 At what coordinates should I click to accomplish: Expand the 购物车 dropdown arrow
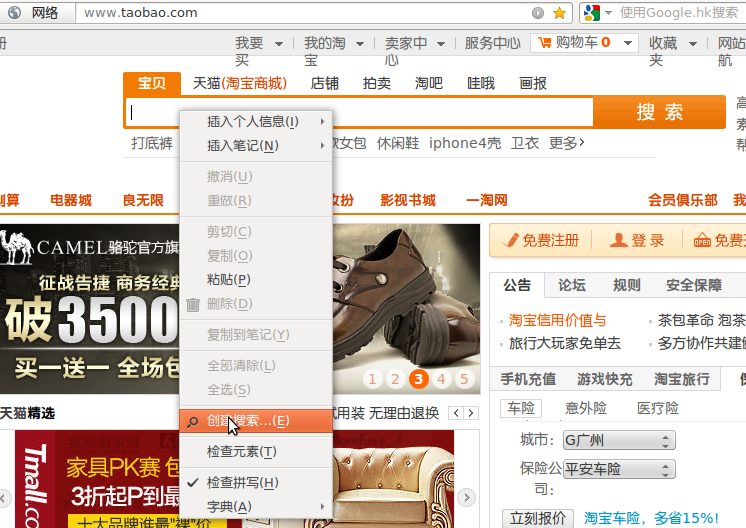pos(628,43)
